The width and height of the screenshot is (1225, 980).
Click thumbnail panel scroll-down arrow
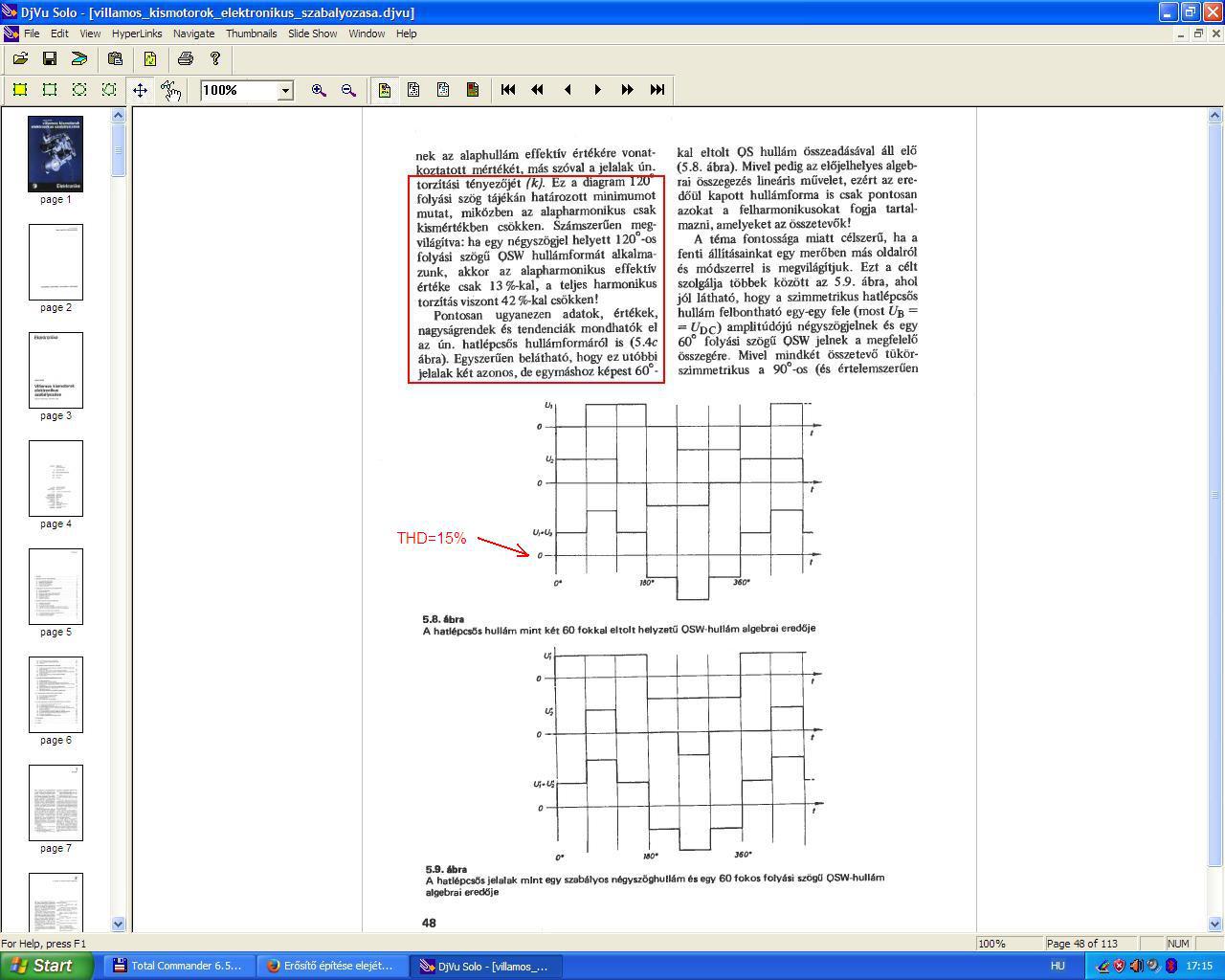[119, 924]
